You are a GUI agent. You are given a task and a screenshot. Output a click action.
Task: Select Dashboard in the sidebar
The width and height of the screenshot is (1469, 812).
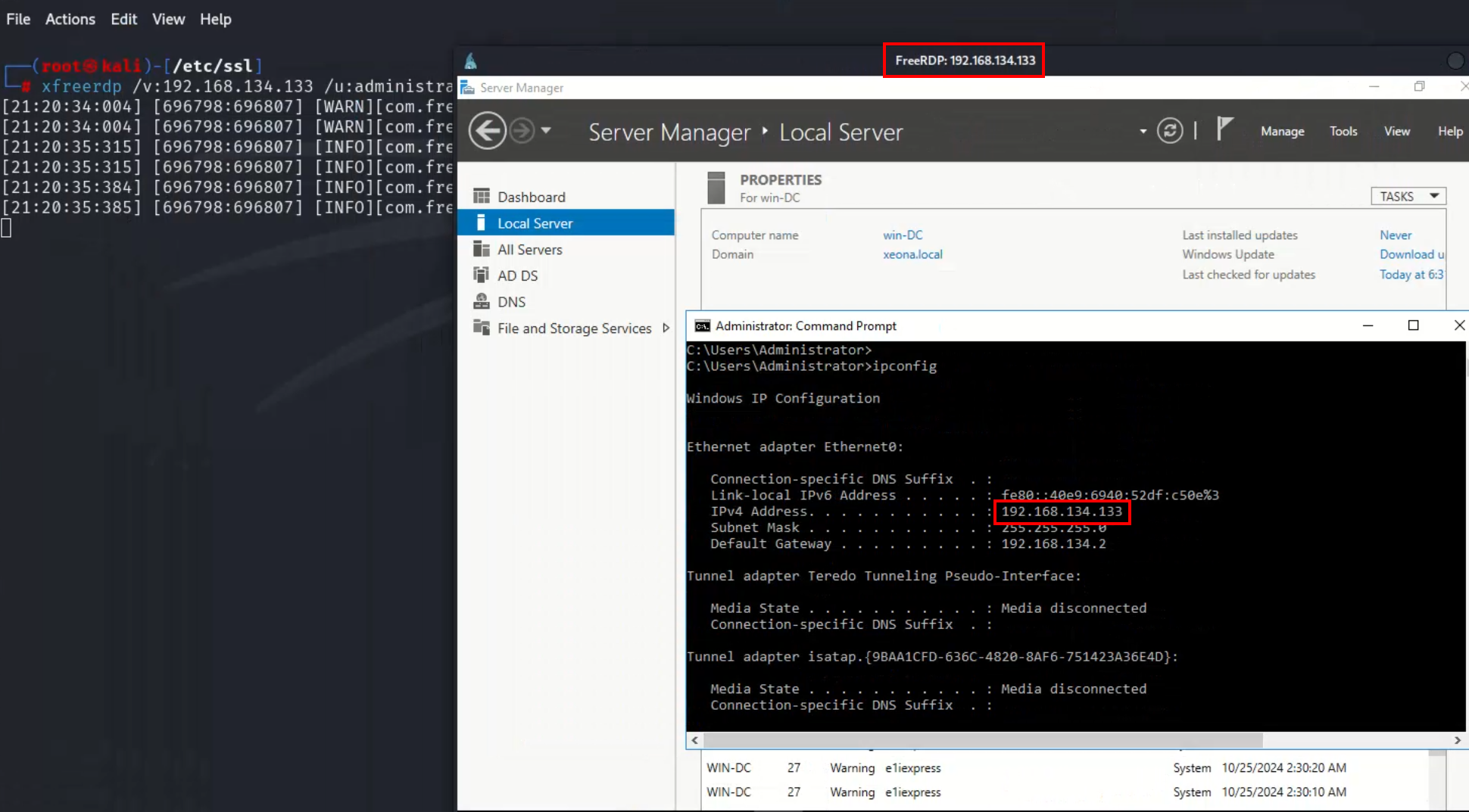(566, 197)
